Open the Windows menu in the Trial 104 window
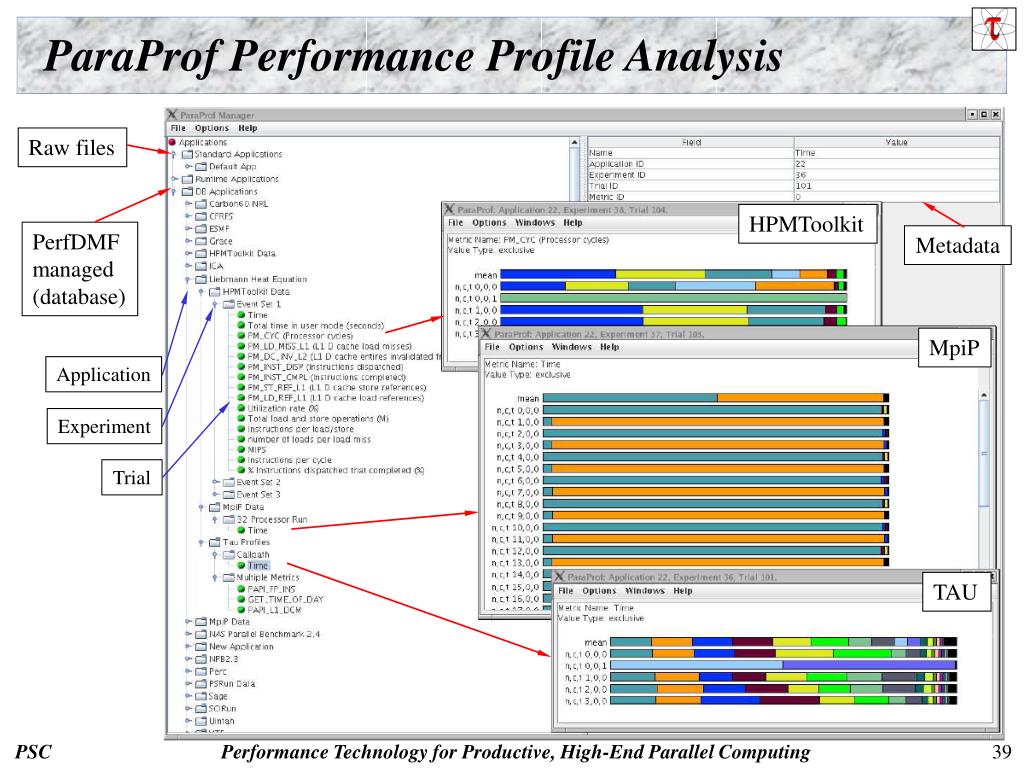 535,223
